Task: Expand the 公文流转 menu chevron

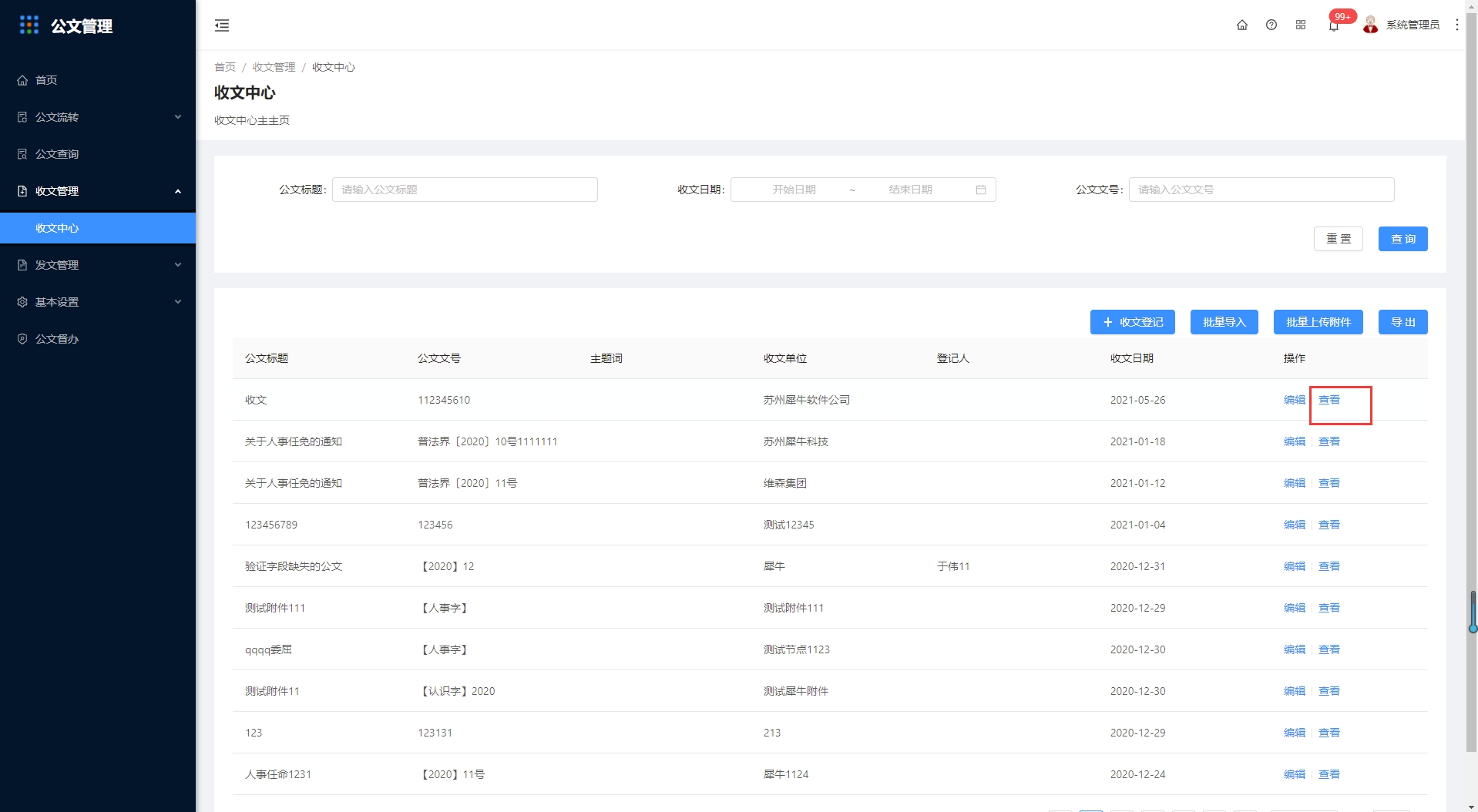Action: (178, 117)
